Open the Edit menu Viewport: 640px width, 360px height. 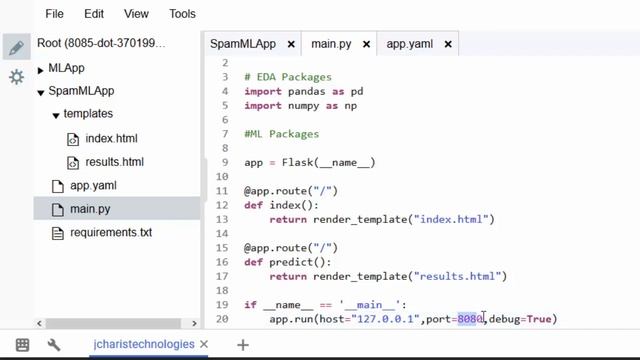[94, 14]
